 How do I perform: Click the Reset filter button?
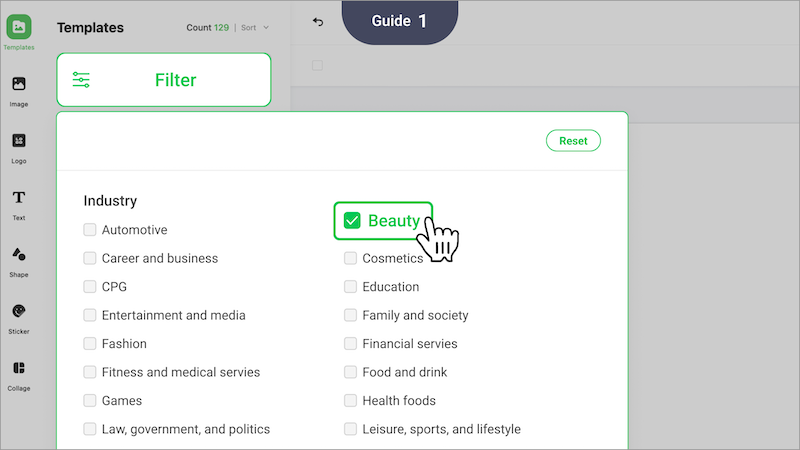(x=573, y=141)
